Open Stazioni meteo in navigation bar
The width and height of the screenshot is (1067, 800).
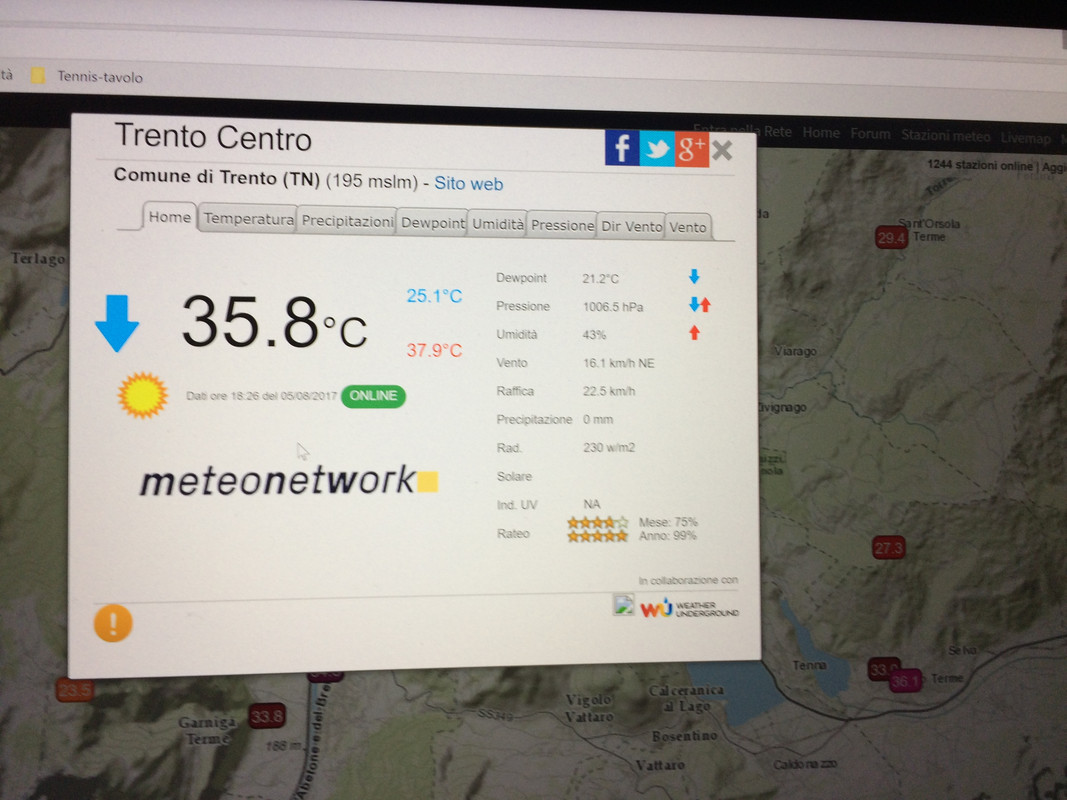(x=946, y=135)
